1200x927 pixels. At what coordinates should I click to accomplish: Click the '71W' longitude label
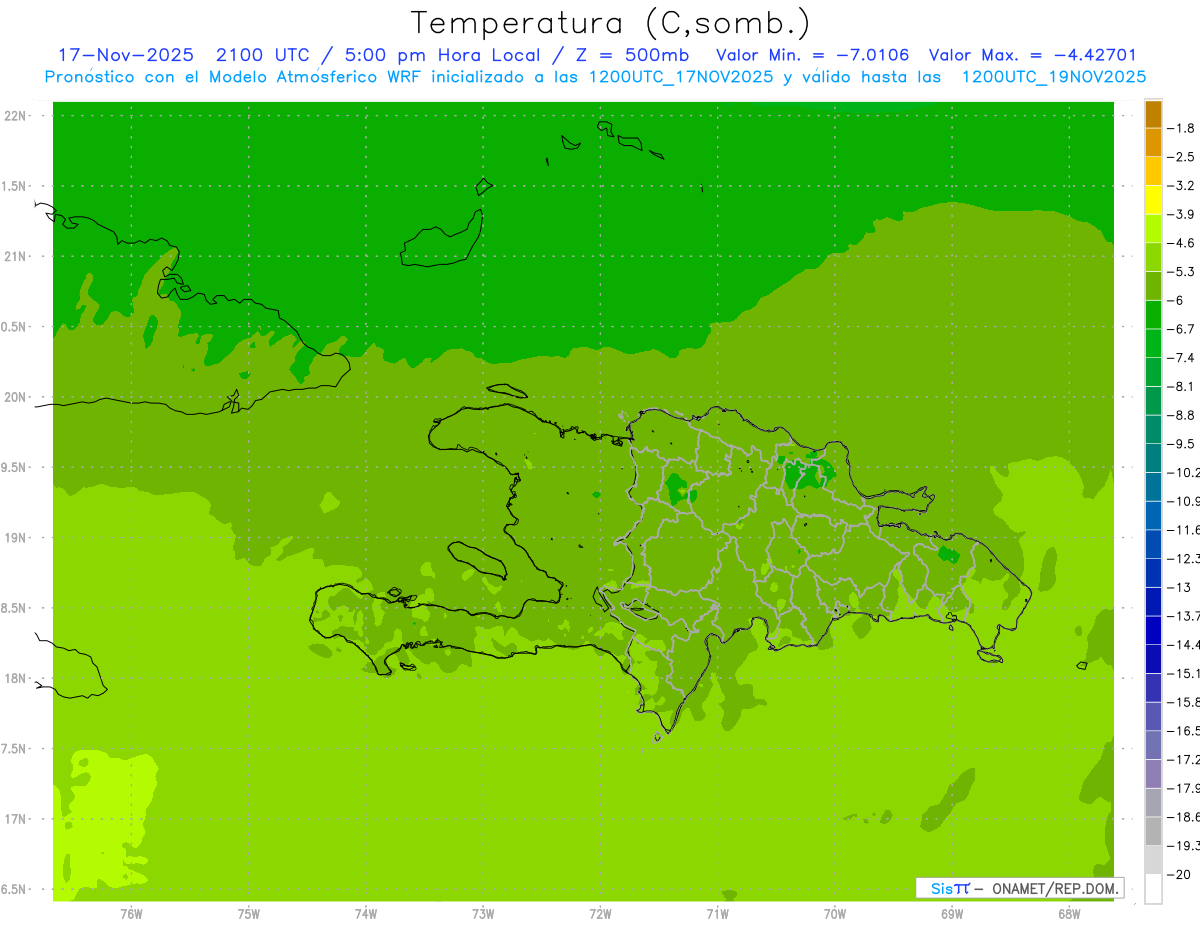tap(717, 914)
